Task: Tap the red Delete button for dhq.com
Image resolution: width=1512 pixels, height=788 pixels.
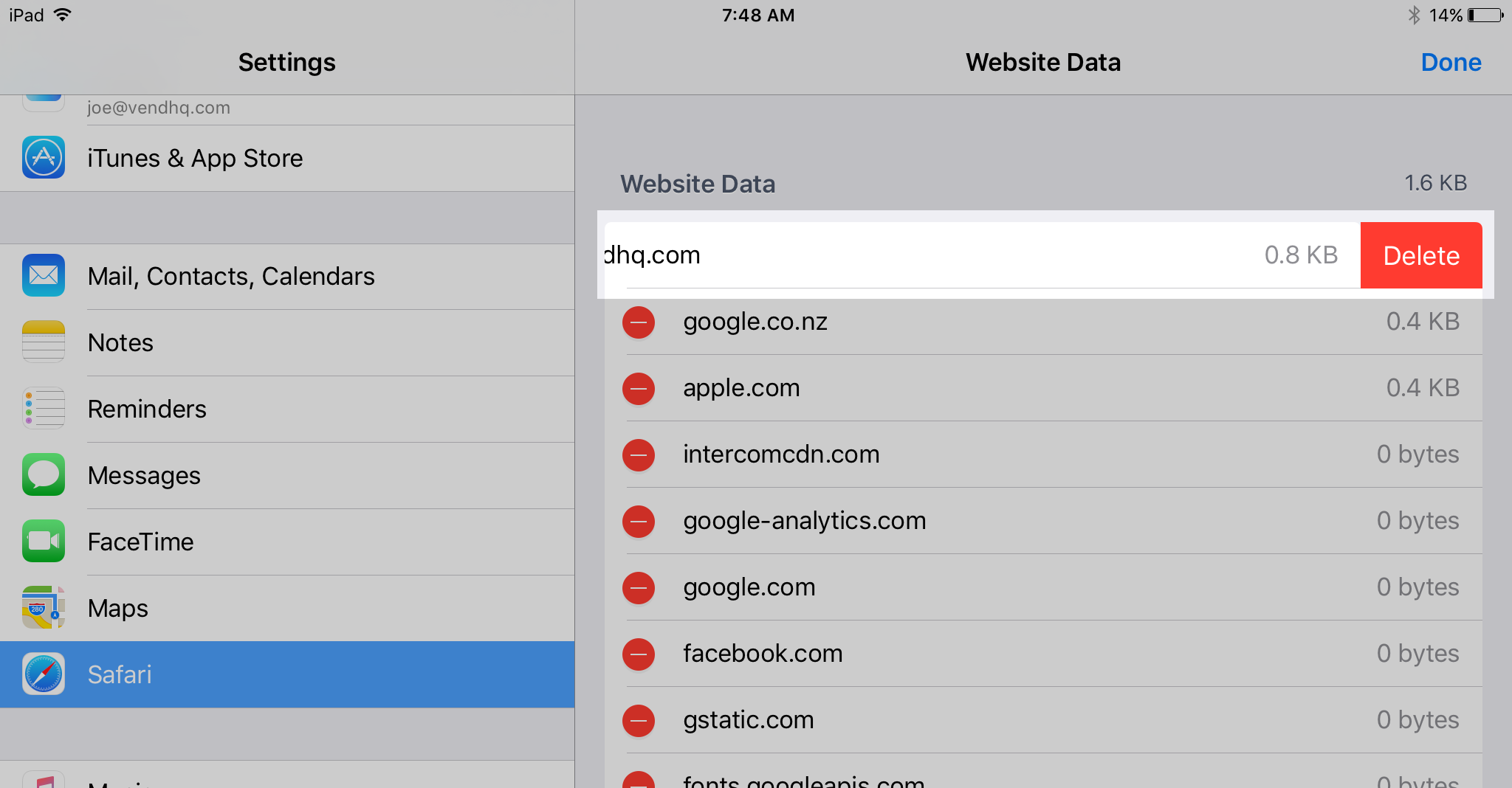Action: pos(1421,255)
